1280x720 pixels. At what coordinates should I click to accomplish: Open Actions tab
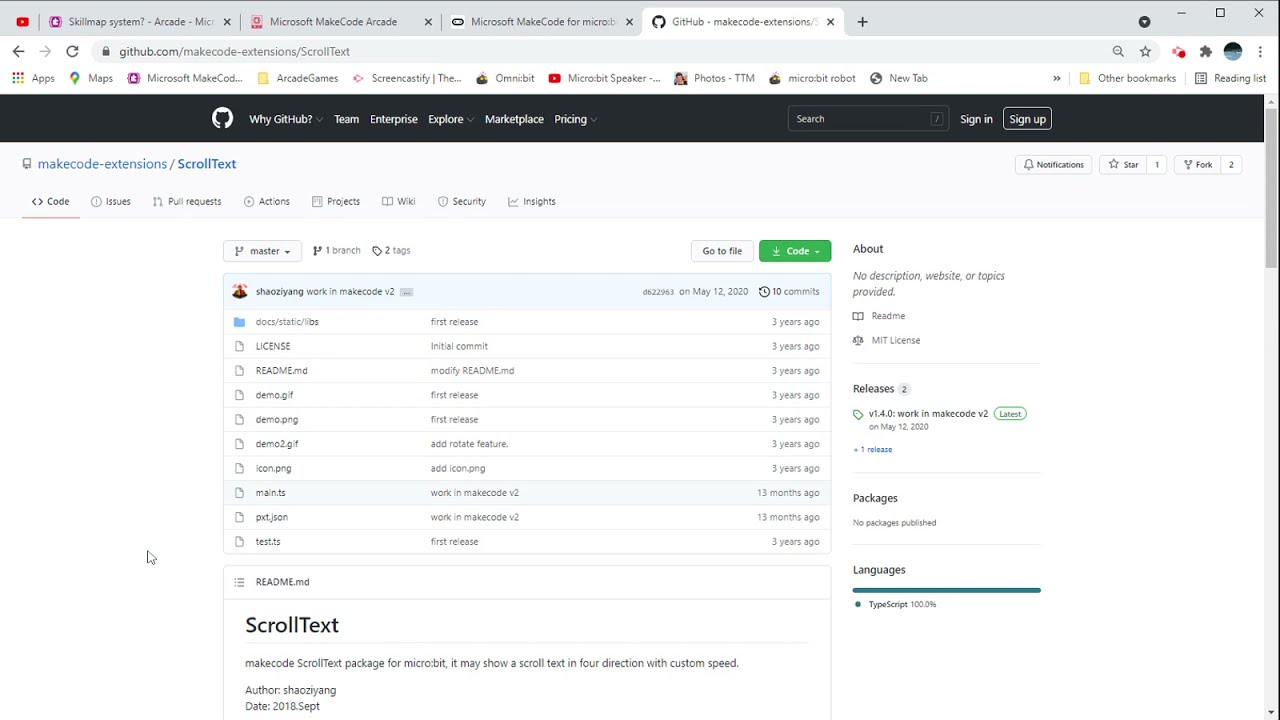coord(266,201)
